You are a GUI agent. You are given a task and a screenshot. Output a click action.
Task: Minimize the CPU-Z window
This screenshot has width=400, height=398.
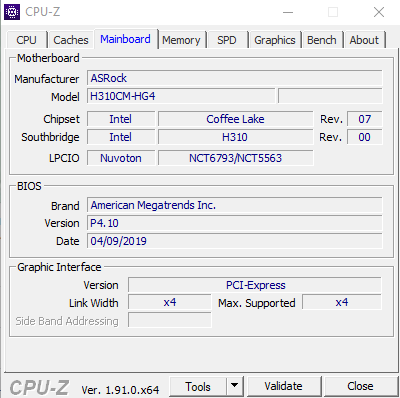(x=288, y=12)
